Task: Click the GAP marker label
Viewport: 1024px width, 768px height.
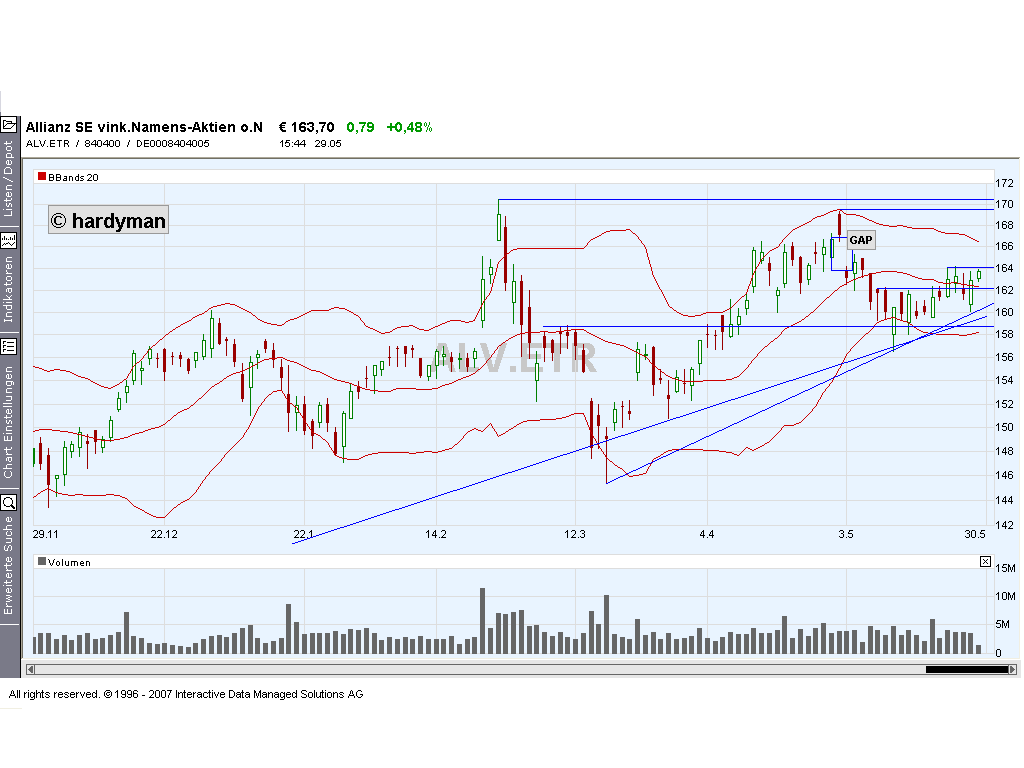Action: pyautogui.click(x=861, y=240)
